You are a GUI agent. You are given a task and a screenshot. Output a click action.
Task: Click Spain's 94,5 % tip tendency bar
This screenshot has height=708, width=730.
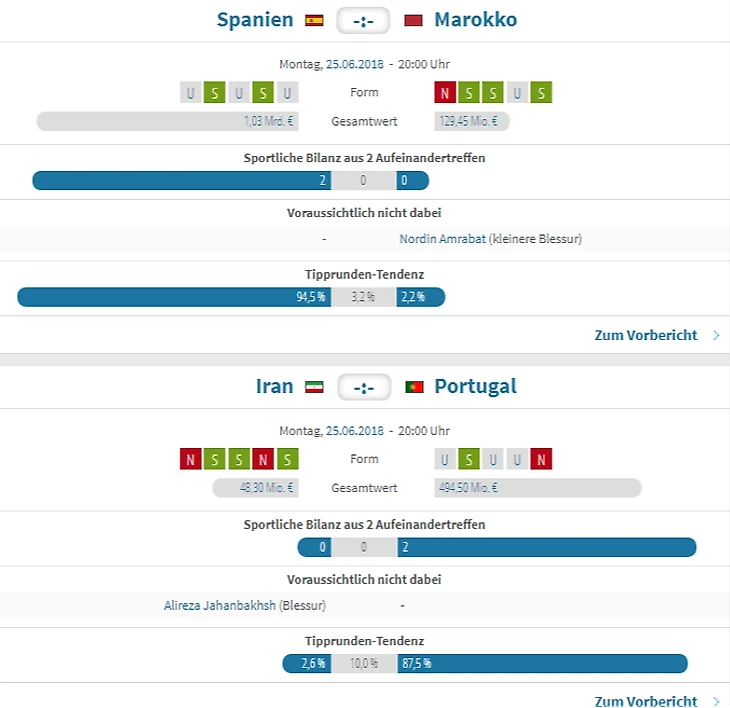click(173, 297)
